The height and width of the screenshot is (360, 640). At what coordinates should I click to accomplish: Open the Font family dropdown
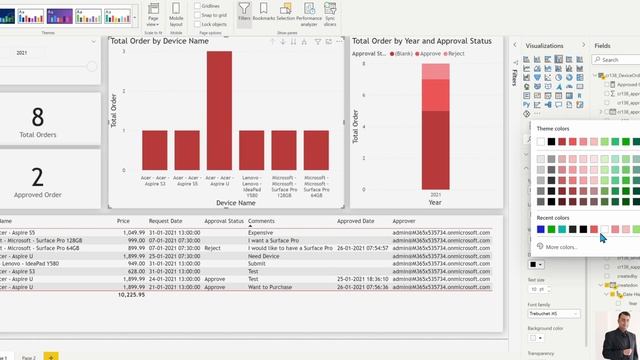554,313
